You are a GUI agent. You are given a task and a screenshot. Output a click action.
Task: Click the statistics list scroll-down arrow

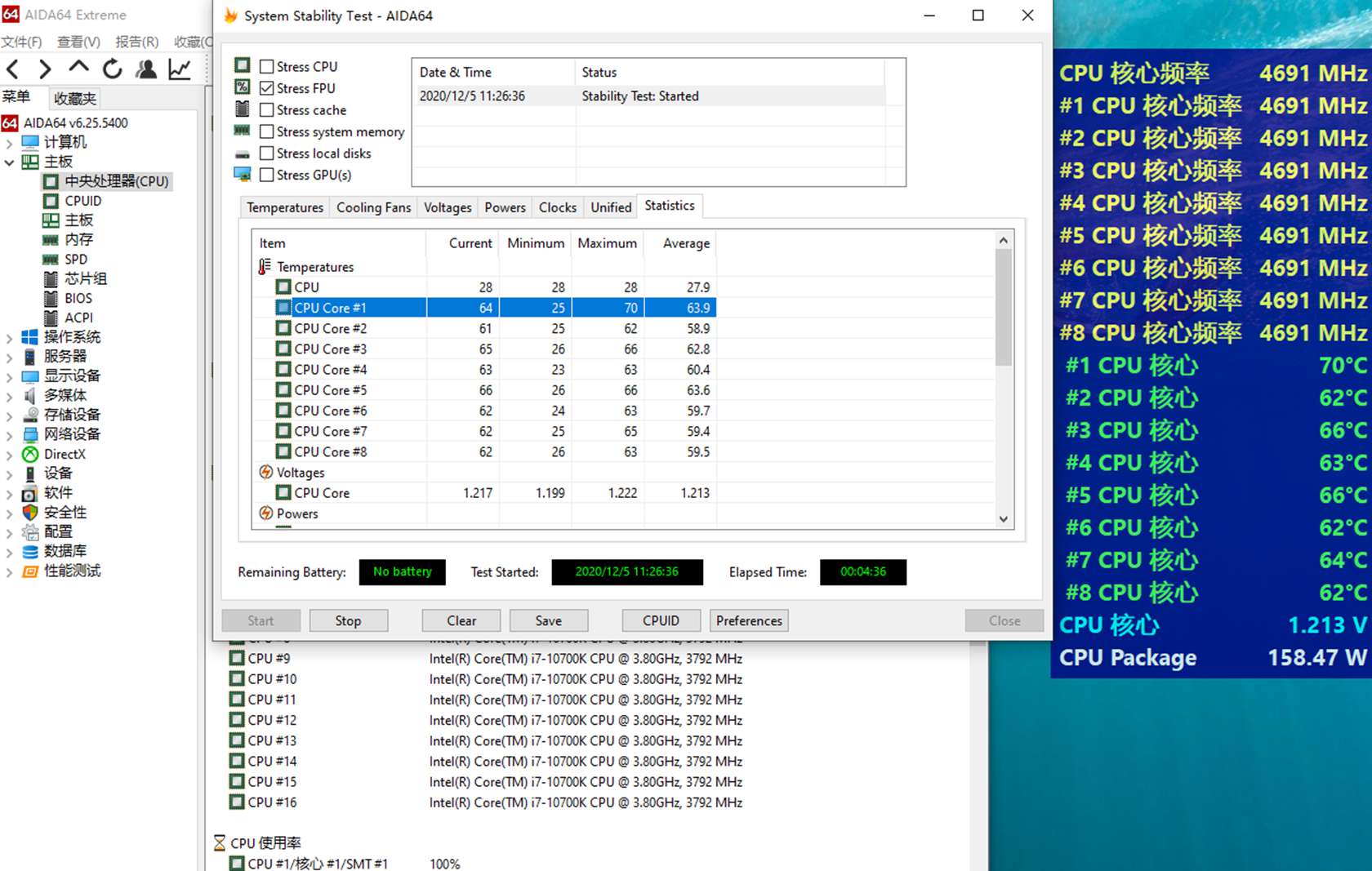1004,519
